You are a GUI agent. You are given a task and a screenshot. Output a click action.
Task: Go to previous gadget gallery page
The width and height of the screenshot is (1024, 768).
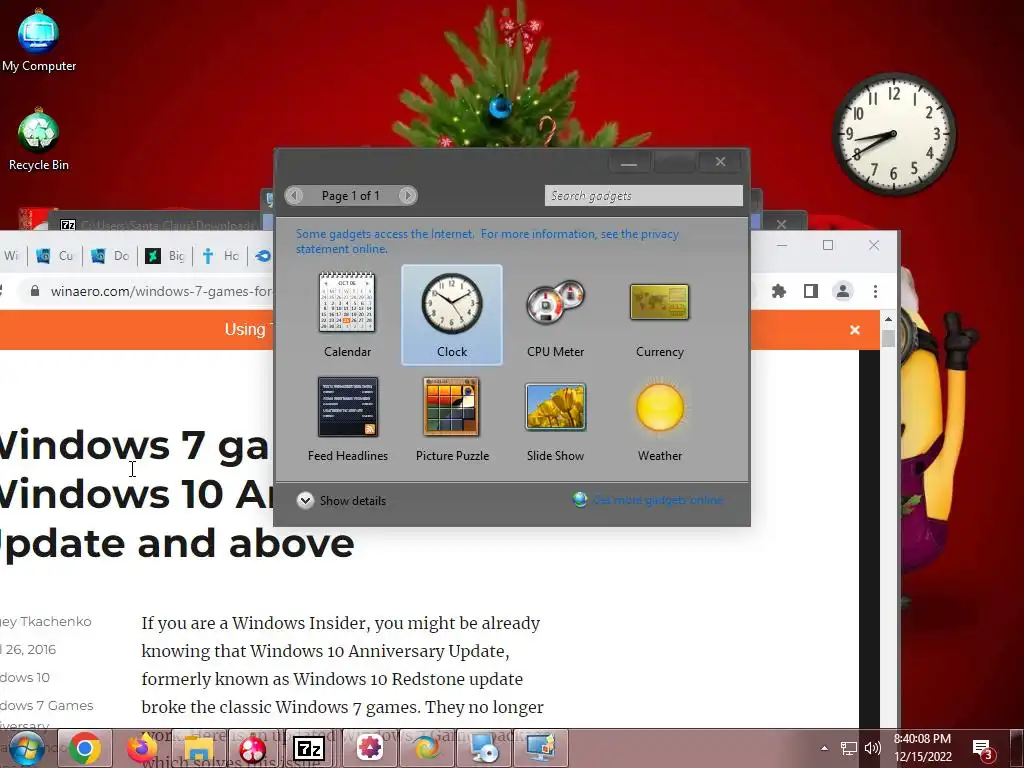(295, 195)
